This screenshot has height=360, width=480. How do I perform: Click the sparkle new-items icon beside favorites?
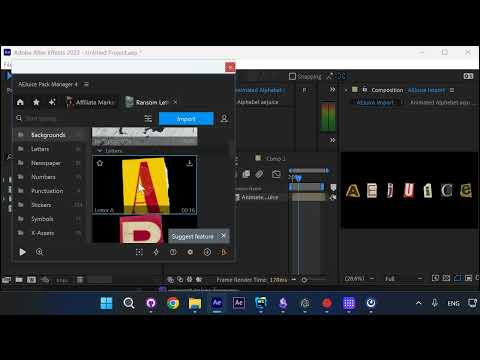click(52, 102)
